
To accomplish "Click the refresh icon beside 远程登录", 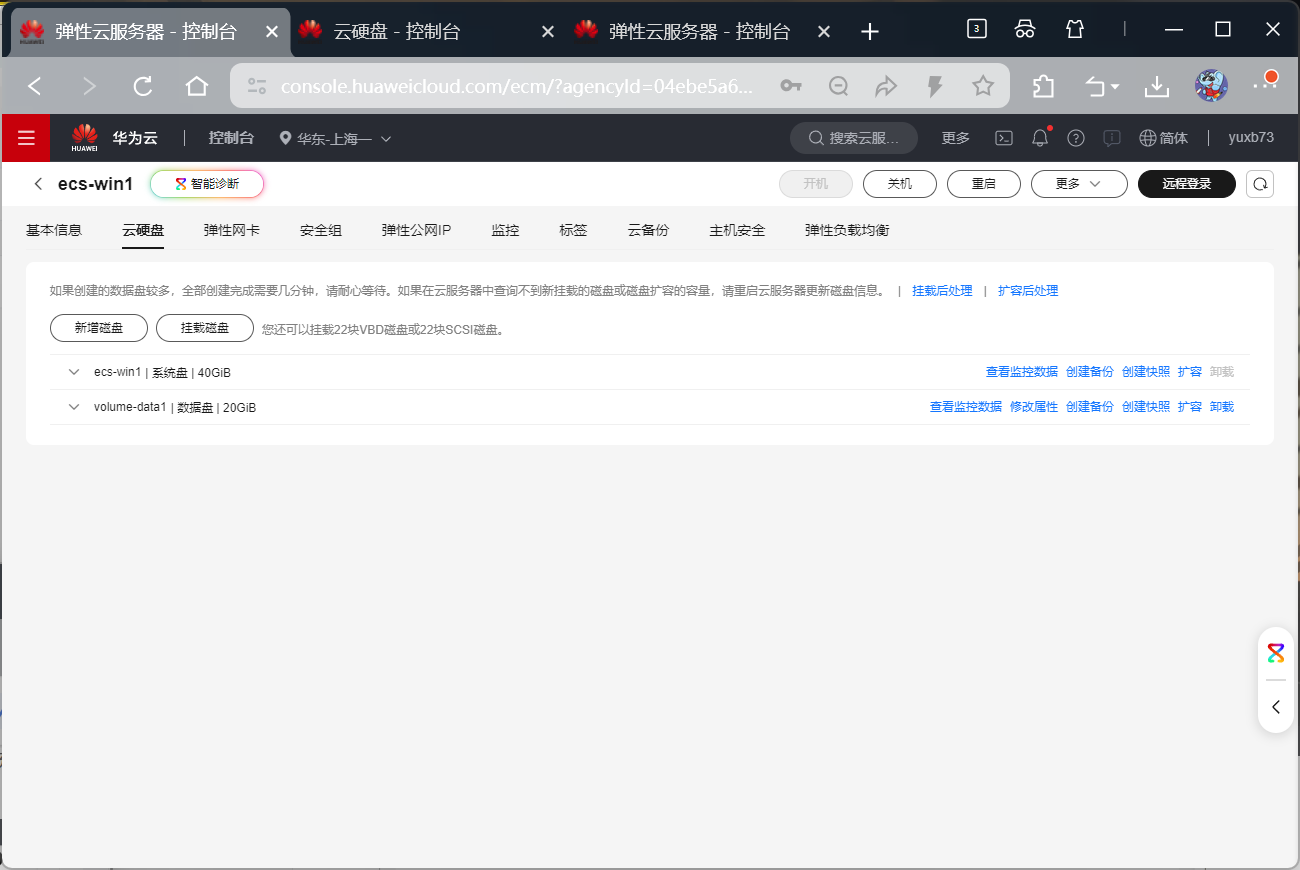I will pyautogui.click(x=1260, y=184).
